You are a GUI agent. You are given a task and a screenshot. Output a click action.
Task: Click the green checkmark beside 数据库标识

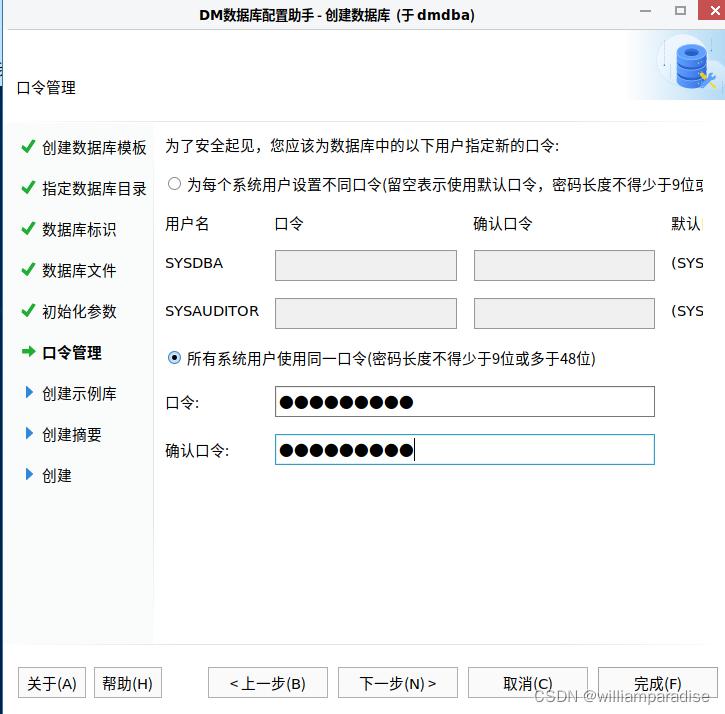(28, 229)
